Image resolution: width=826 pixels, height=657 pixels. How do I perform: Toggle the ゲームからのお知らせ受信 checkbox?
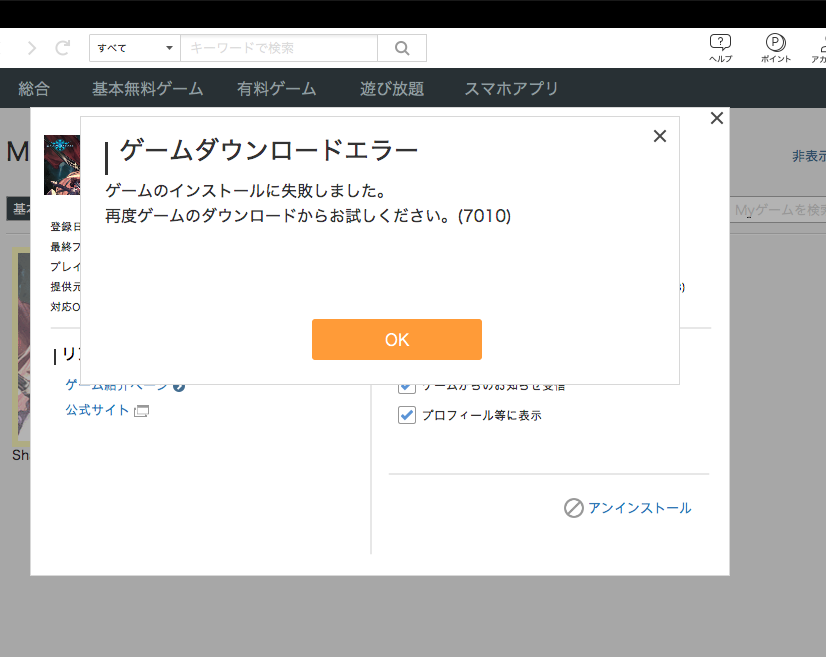tap(406, 387)
